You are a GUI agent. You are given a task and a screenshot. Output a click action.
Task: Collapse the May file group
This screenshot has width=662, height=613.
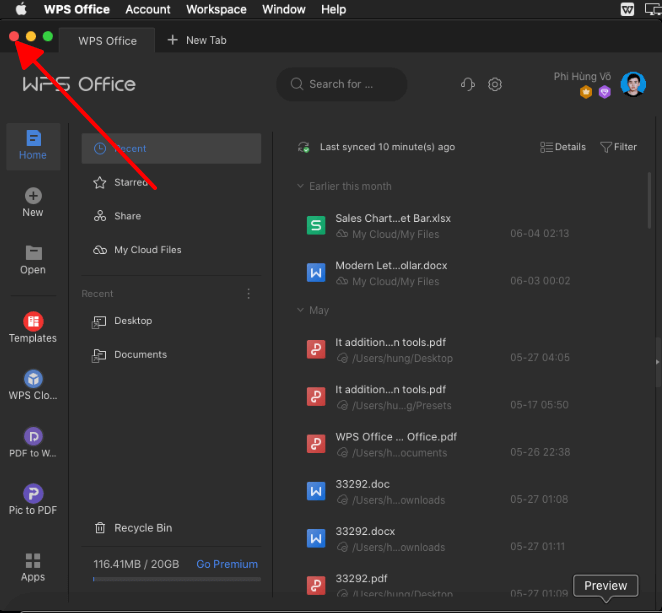point(300,310)
